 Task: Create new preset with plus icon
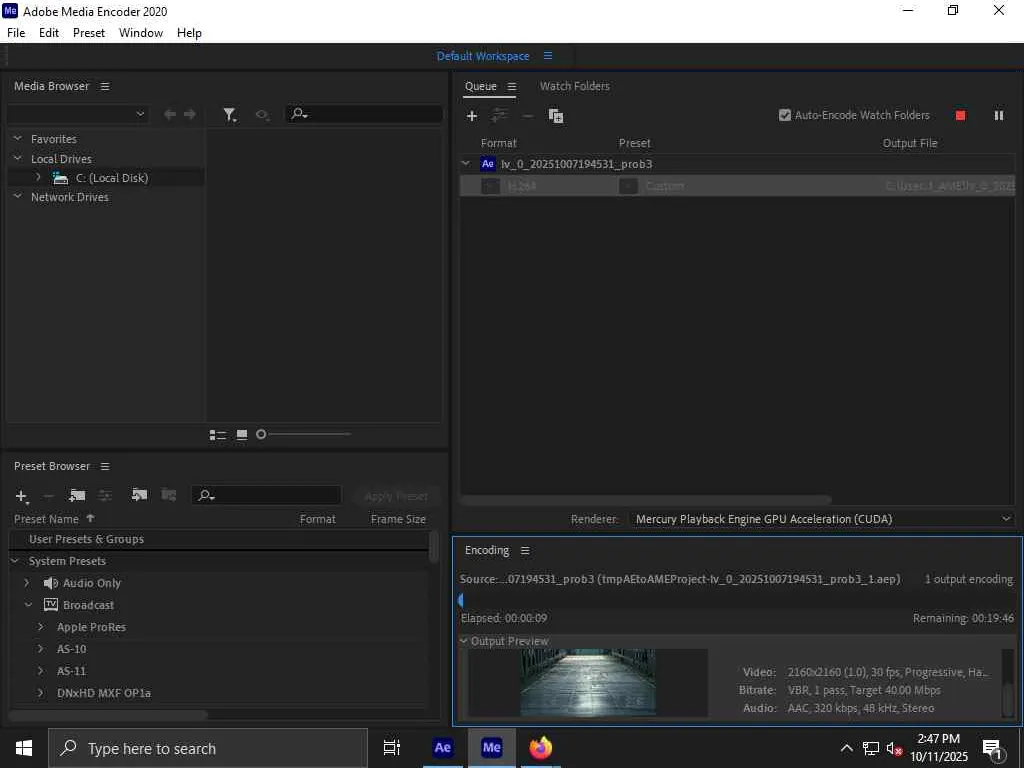tap(22, 496)
